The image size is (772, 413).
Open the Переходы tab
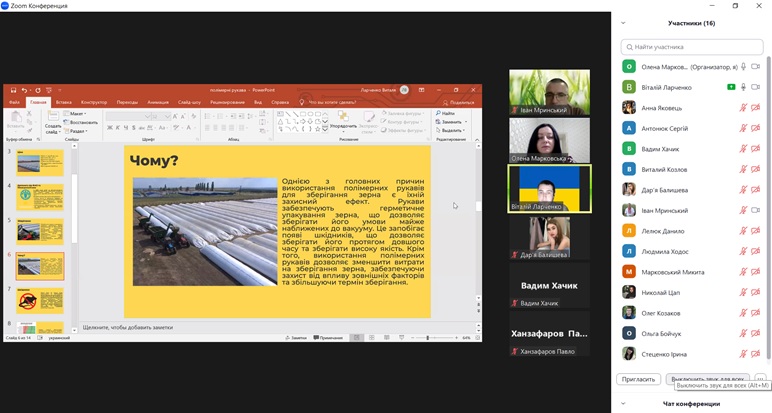tap(127, 102)
